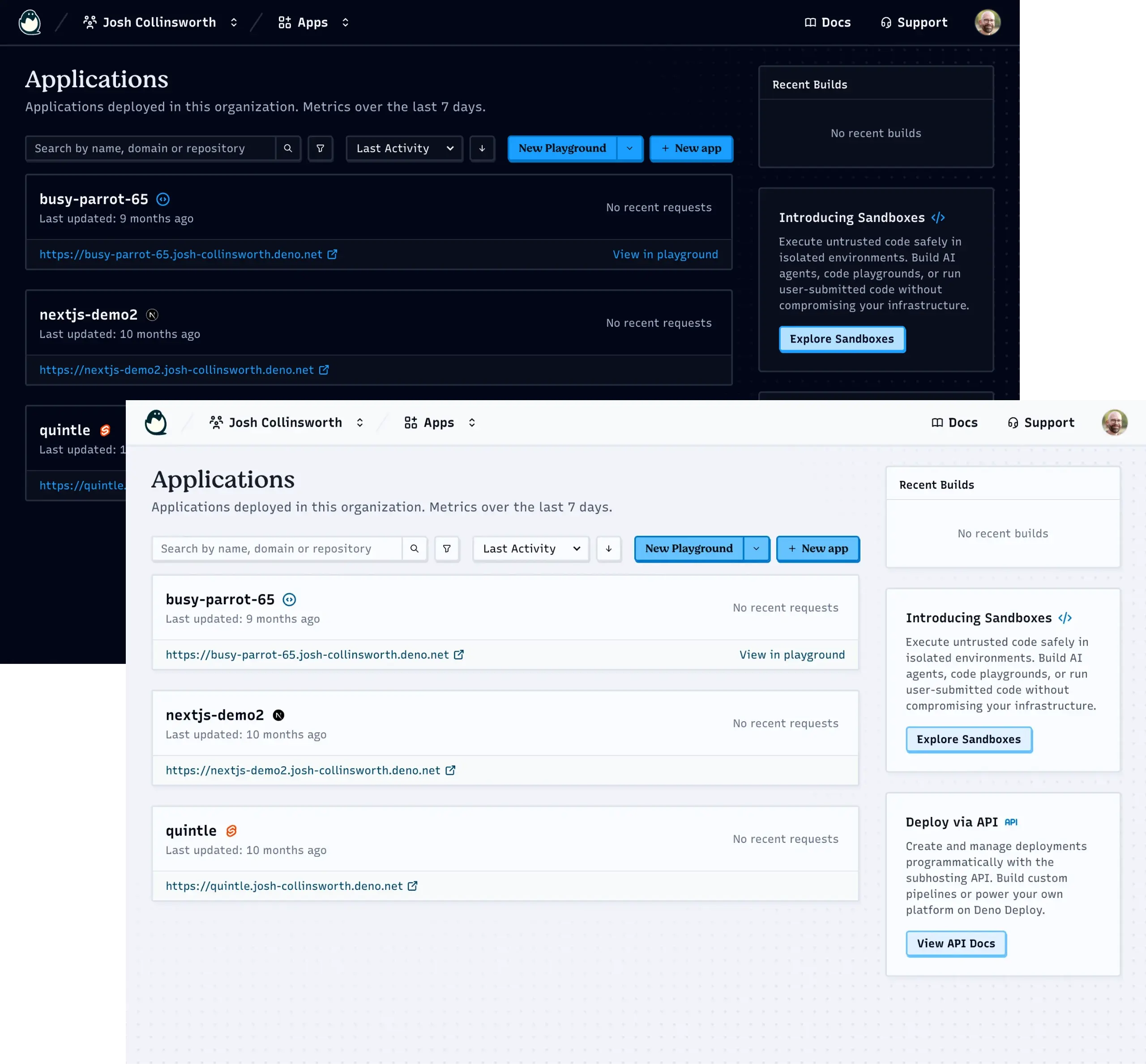Click Explore Sandboxes button in dark window
Image resolution: width=1146 pixels, height=1064 pixels.
coord(842,339)
